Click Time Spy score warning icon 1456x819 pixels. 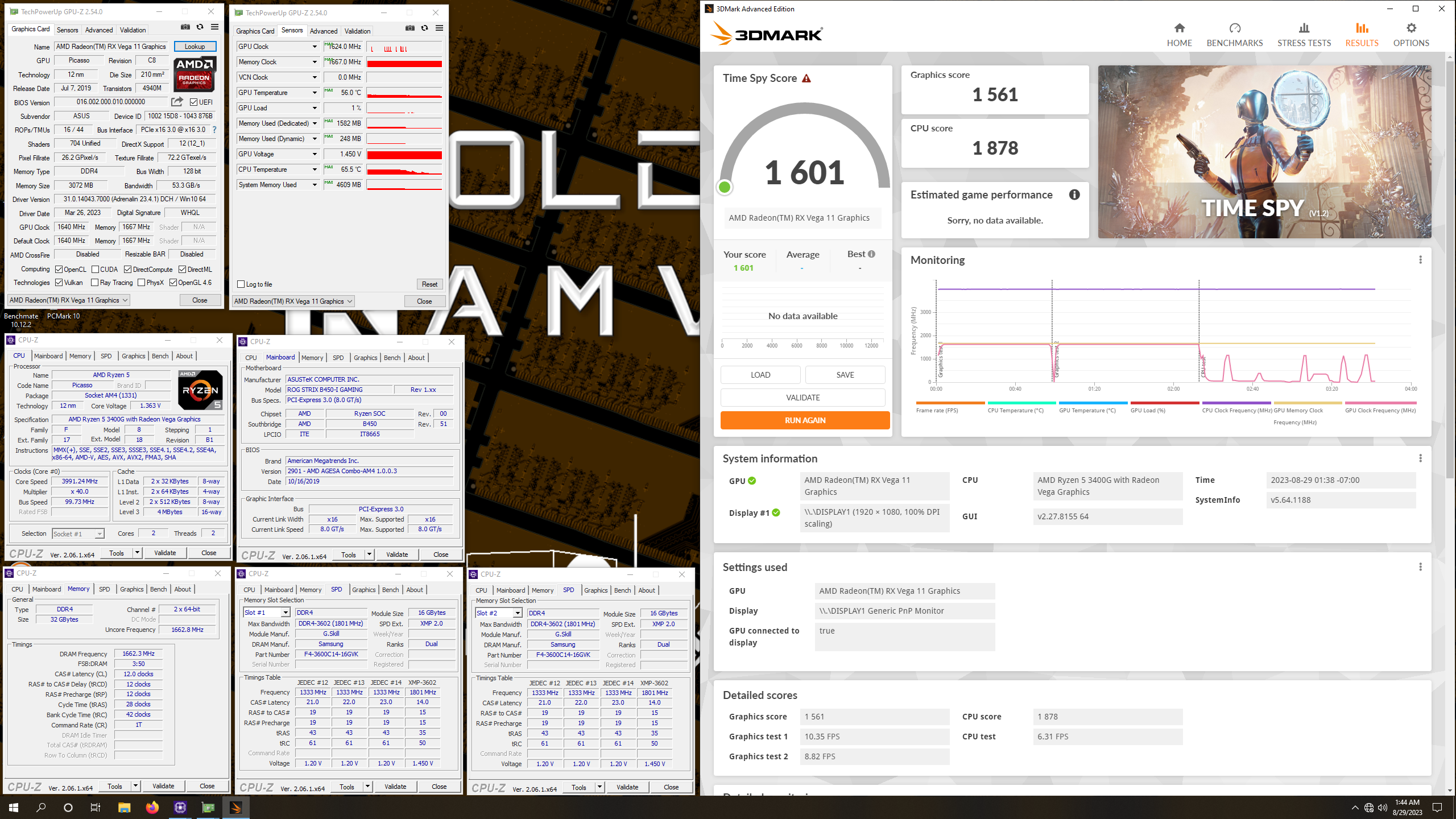(806, 78)
